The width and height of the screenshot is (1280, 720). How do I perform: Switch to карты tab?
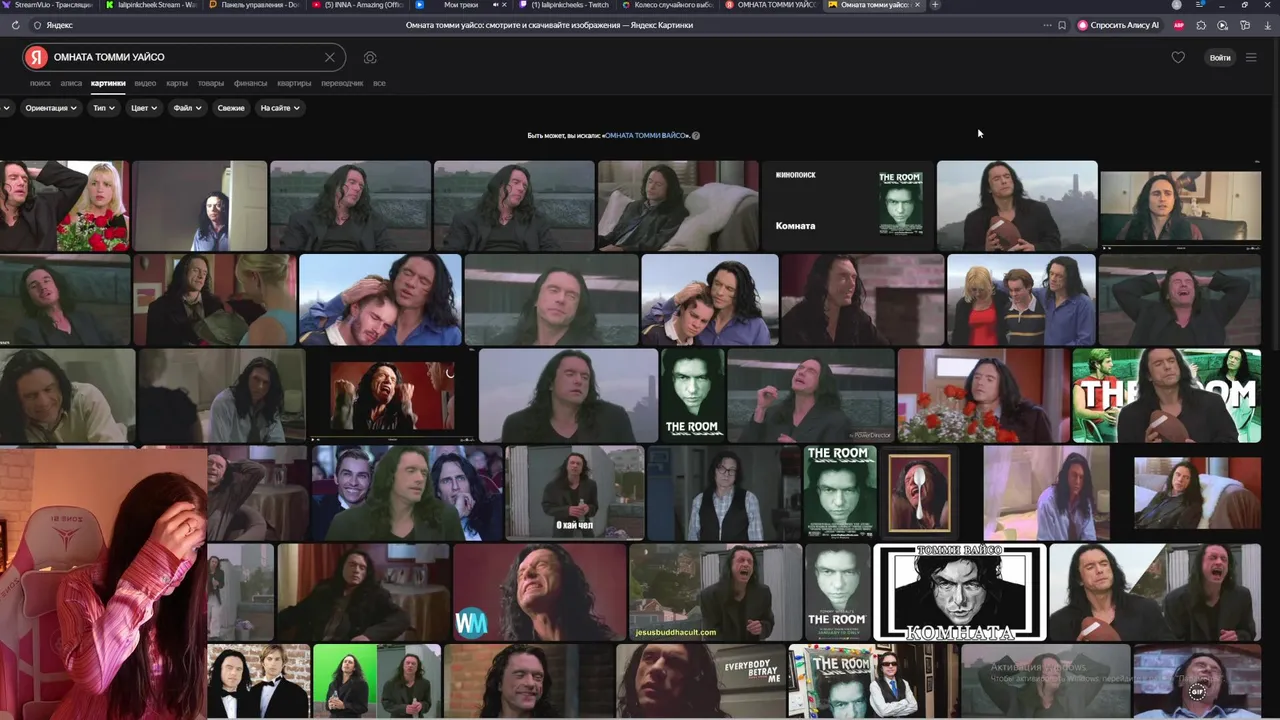[x=177, y=83]
